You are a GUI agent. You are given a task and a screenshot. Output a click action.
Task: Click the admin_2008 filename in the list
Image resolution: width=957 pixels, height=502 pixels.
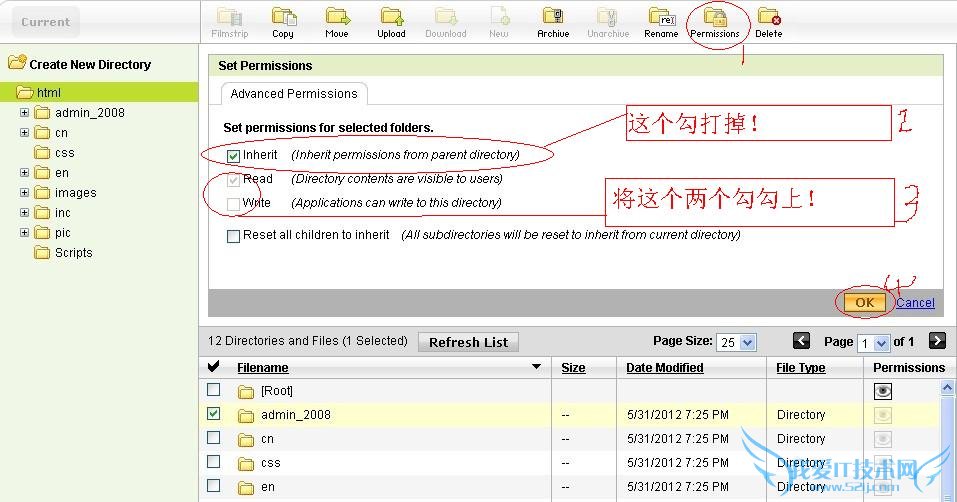[295, 415]
